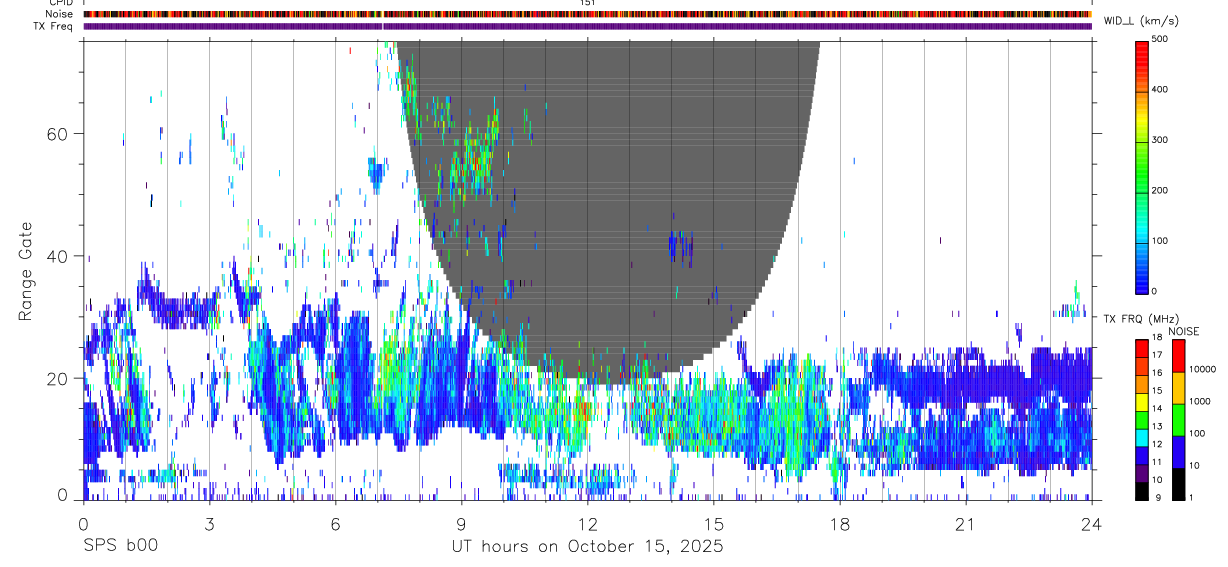1228x567 pixels.
Task: Click the "WID⊥ (km/s)" colorbar title
Action: tap(1143, 20)
